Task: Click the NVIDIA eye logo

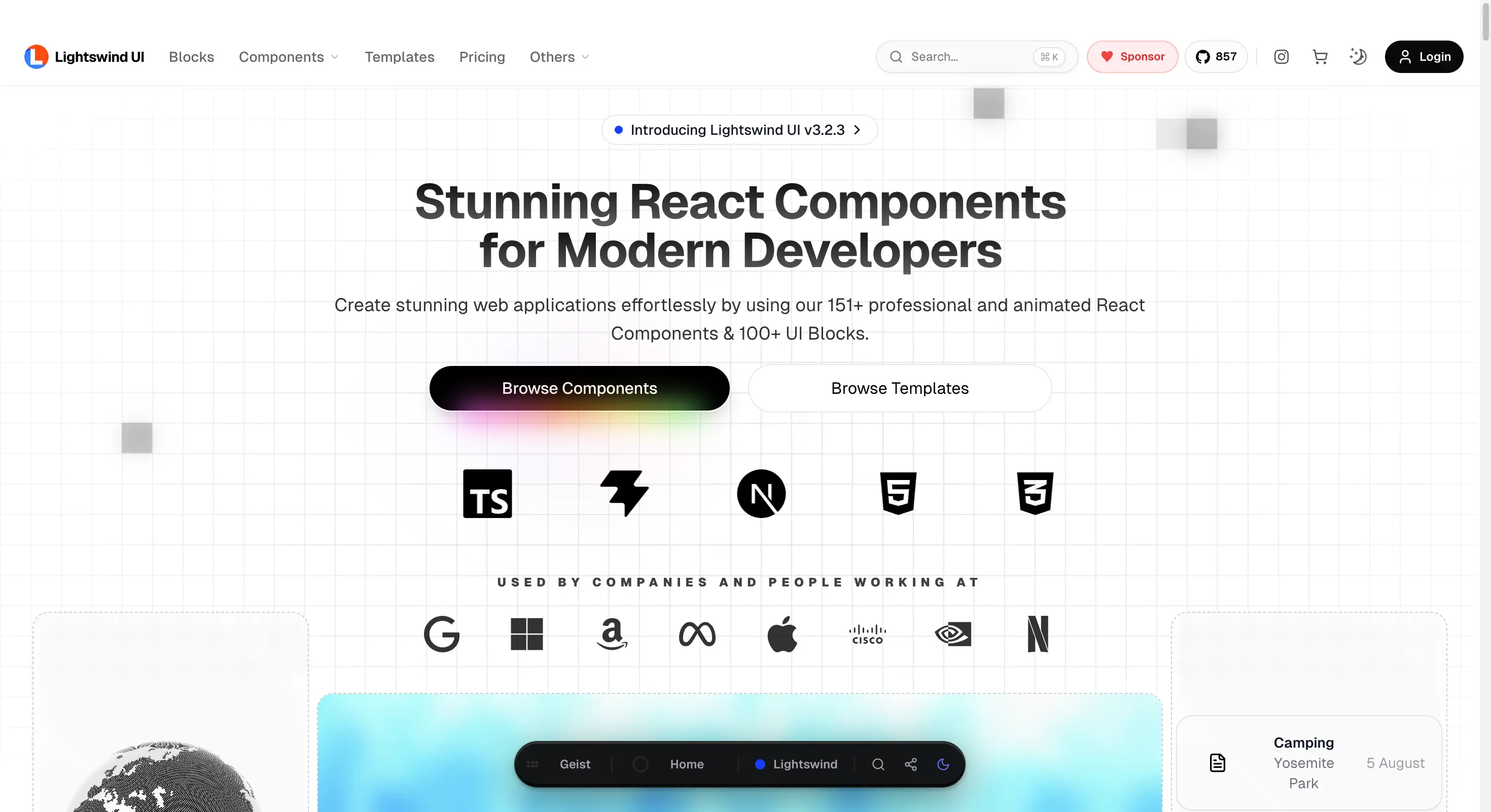Action: [x=953, y=634]
